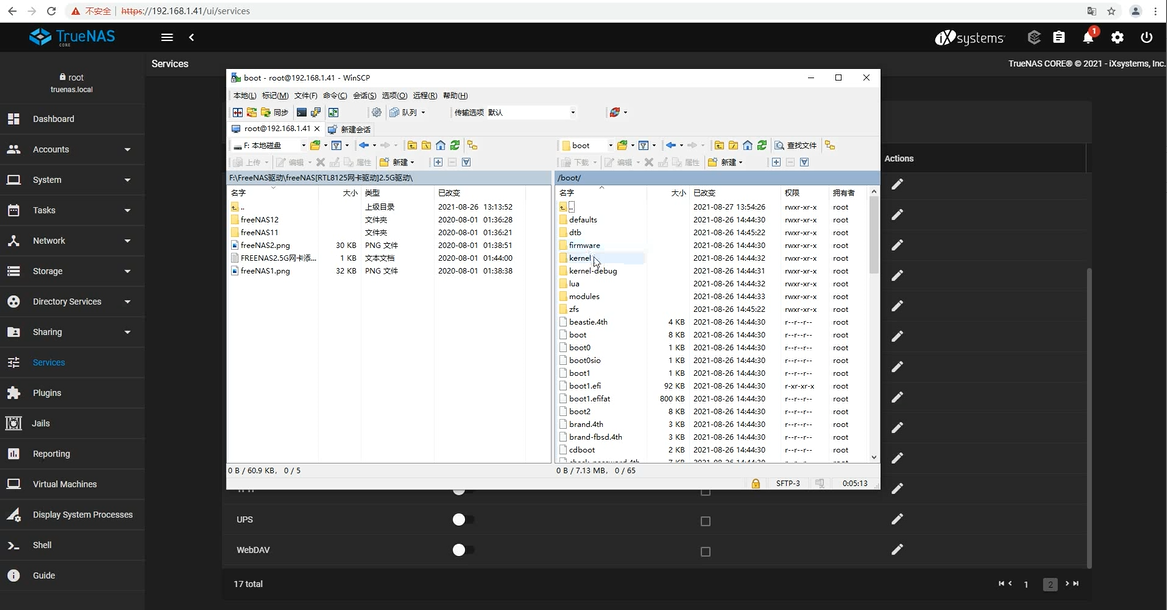Toggle the UPS service switch
1167x610 pixels.
461,520
